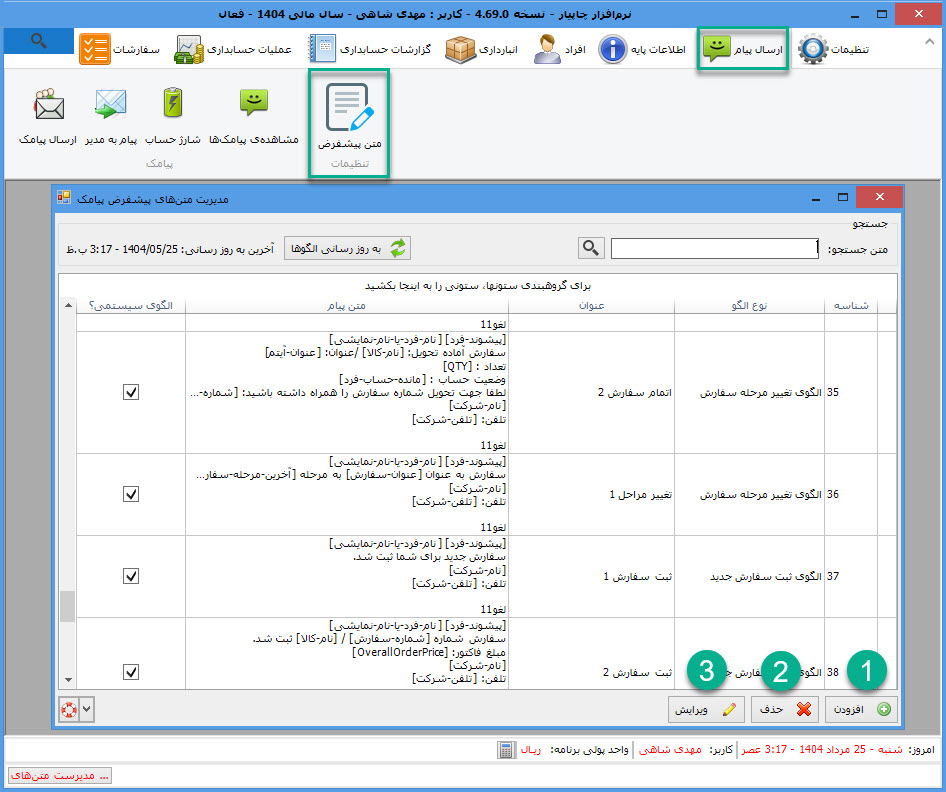Click the vertical scrollbar thumb of the templates grid

(68, 605)
